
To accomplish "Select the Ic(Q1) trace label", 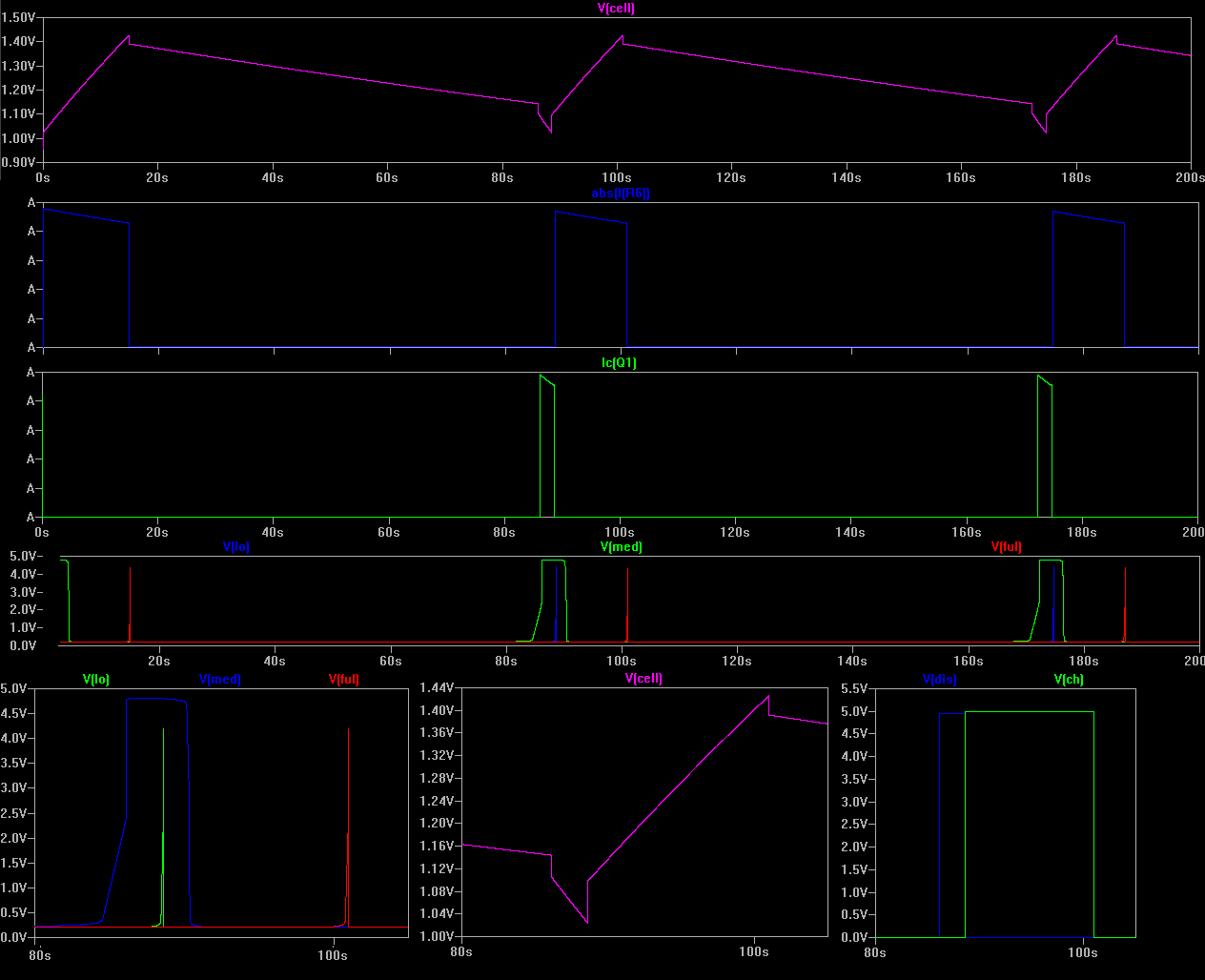I will tap(620, 363).
